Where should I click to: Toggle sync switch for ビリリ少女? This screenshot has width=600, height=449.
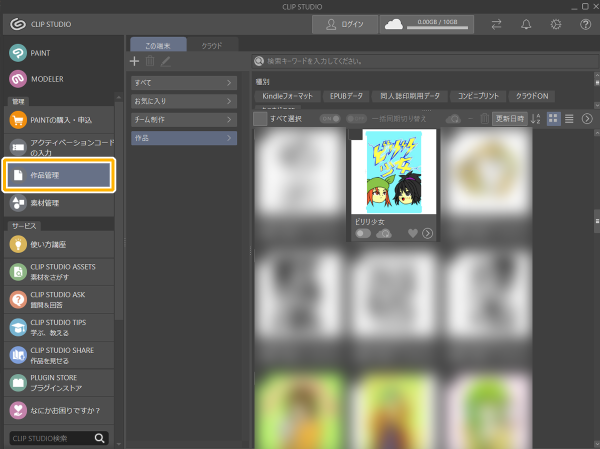click(x=363, y=233)
